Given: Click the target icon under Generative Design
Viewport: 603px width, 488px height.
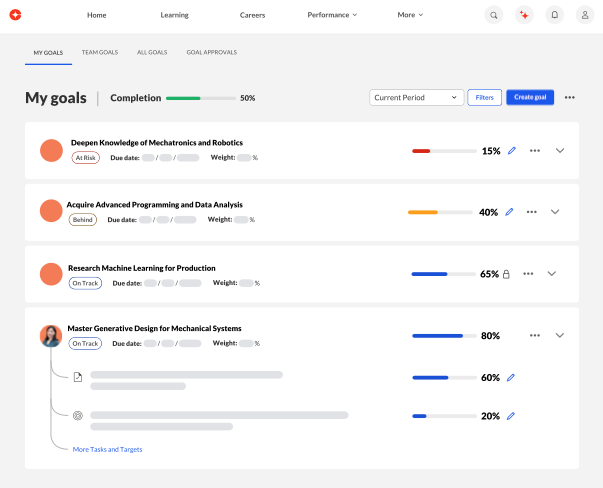Looking at the screenshot, I should tap(78, 416).
